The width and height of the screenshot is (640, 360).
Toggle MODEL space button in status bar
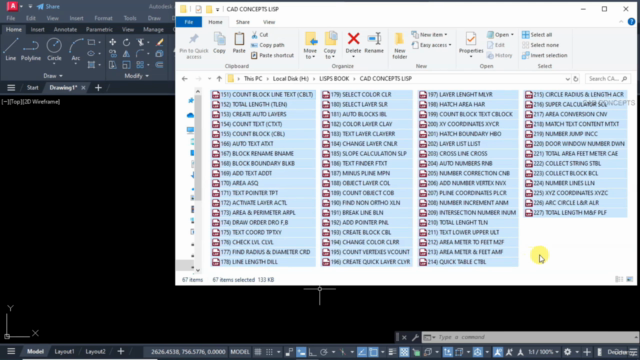coord(240,352)
